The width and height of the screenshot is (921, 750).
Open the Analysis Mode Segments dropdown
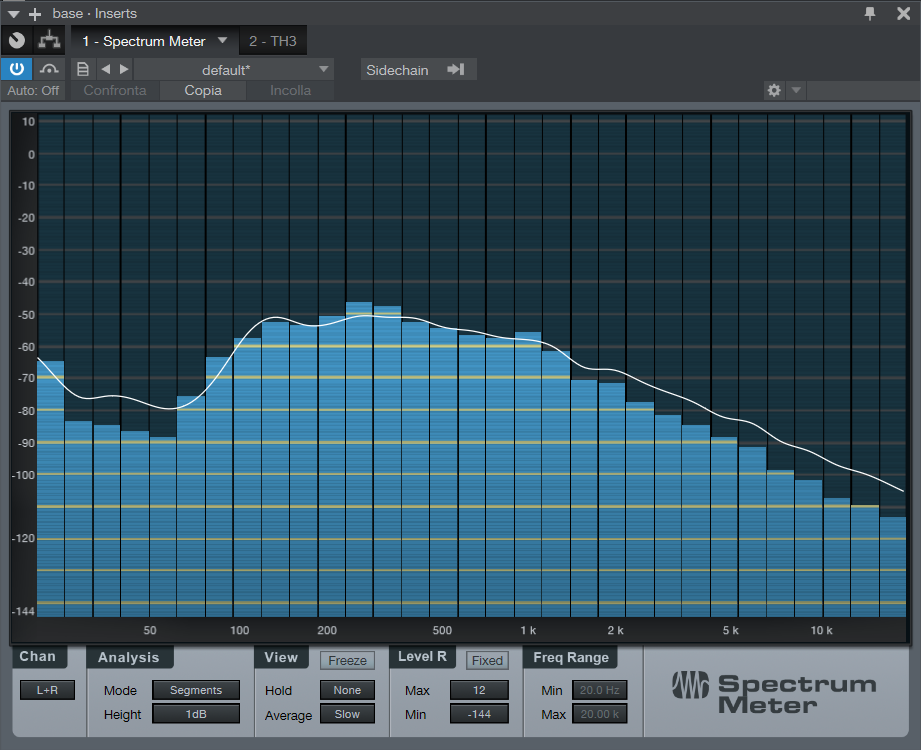pos(196,690)
